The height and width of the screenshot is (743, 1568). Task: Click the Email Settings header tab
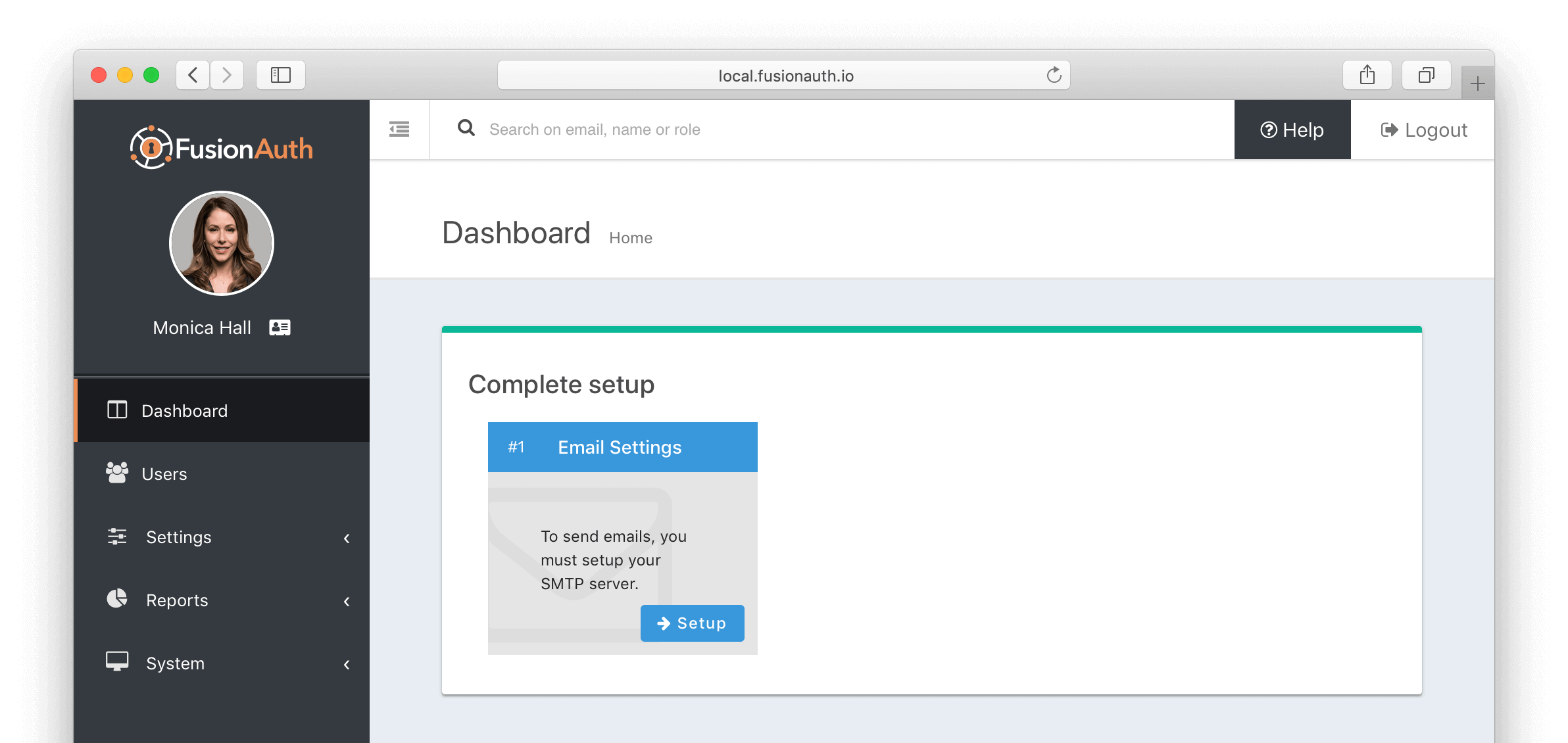(x=621, y=447)
